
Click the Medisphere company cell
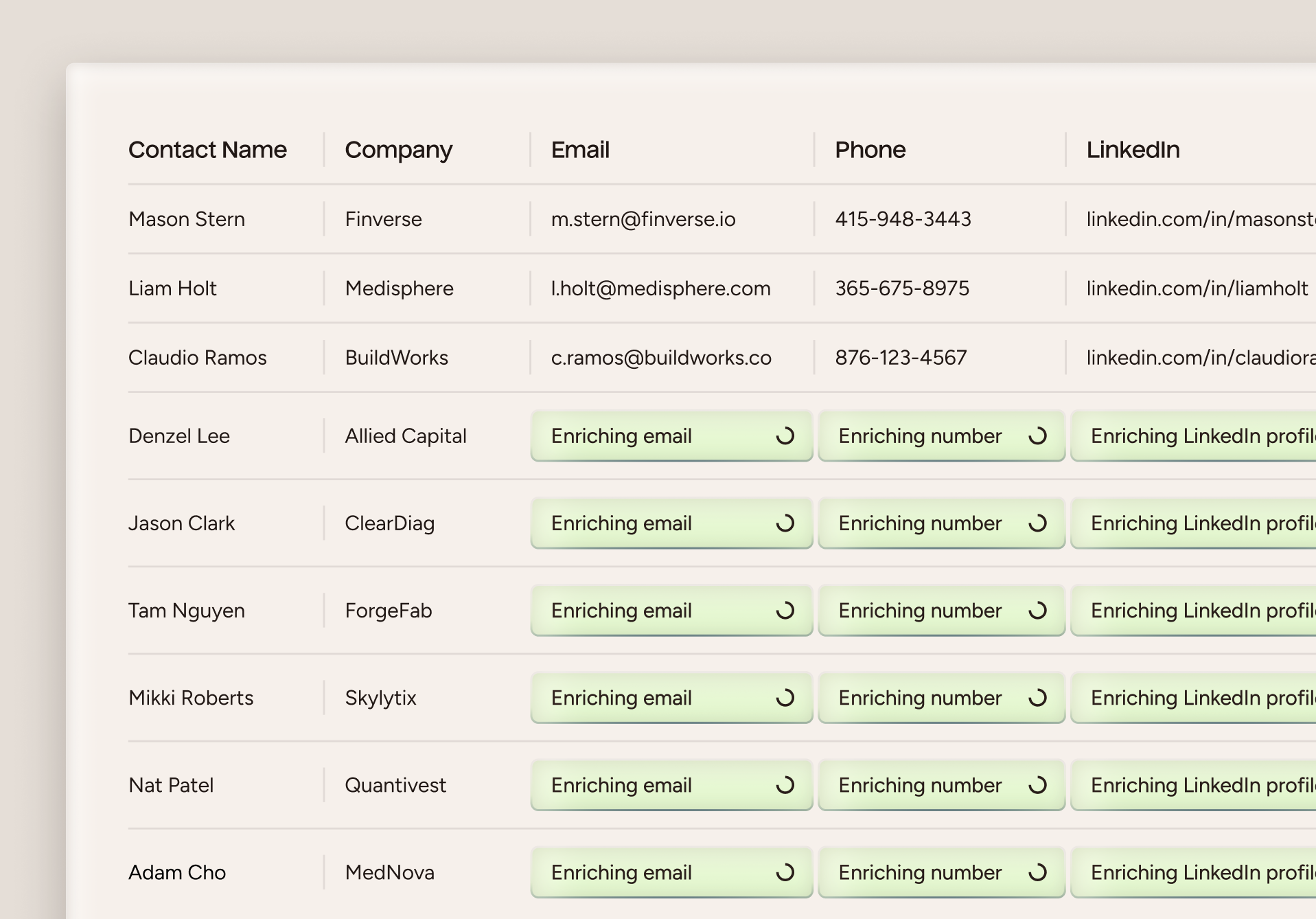(x=399, y=289)
